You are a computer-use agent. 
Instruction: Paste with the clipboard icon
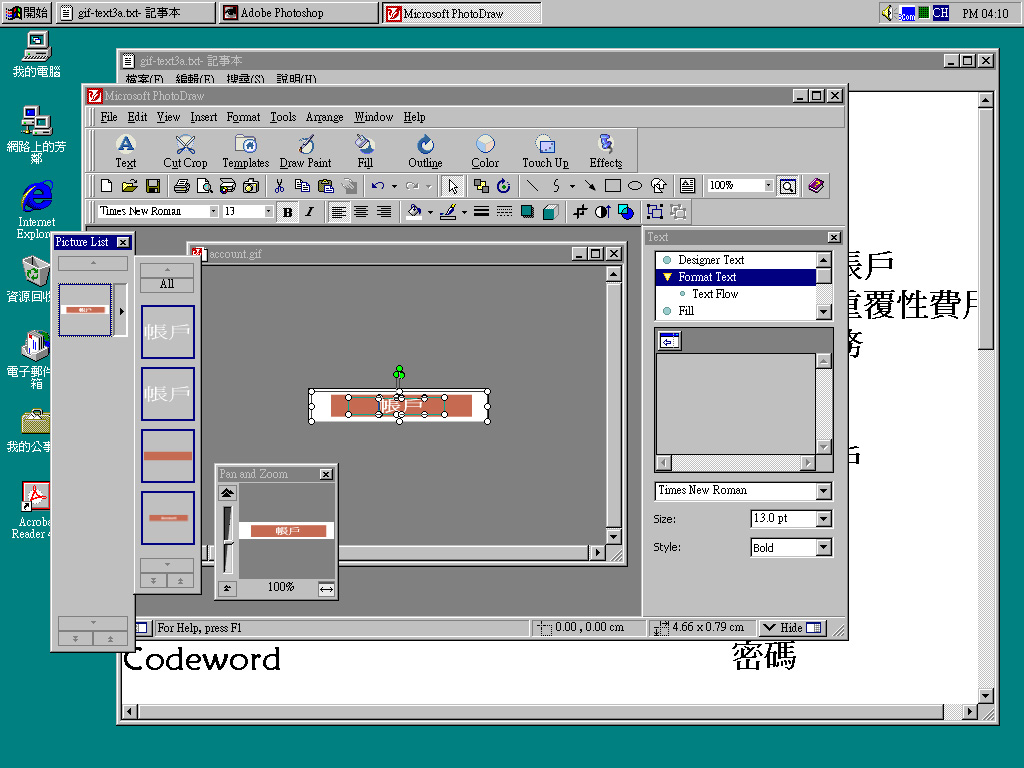(x=325, y=186)
